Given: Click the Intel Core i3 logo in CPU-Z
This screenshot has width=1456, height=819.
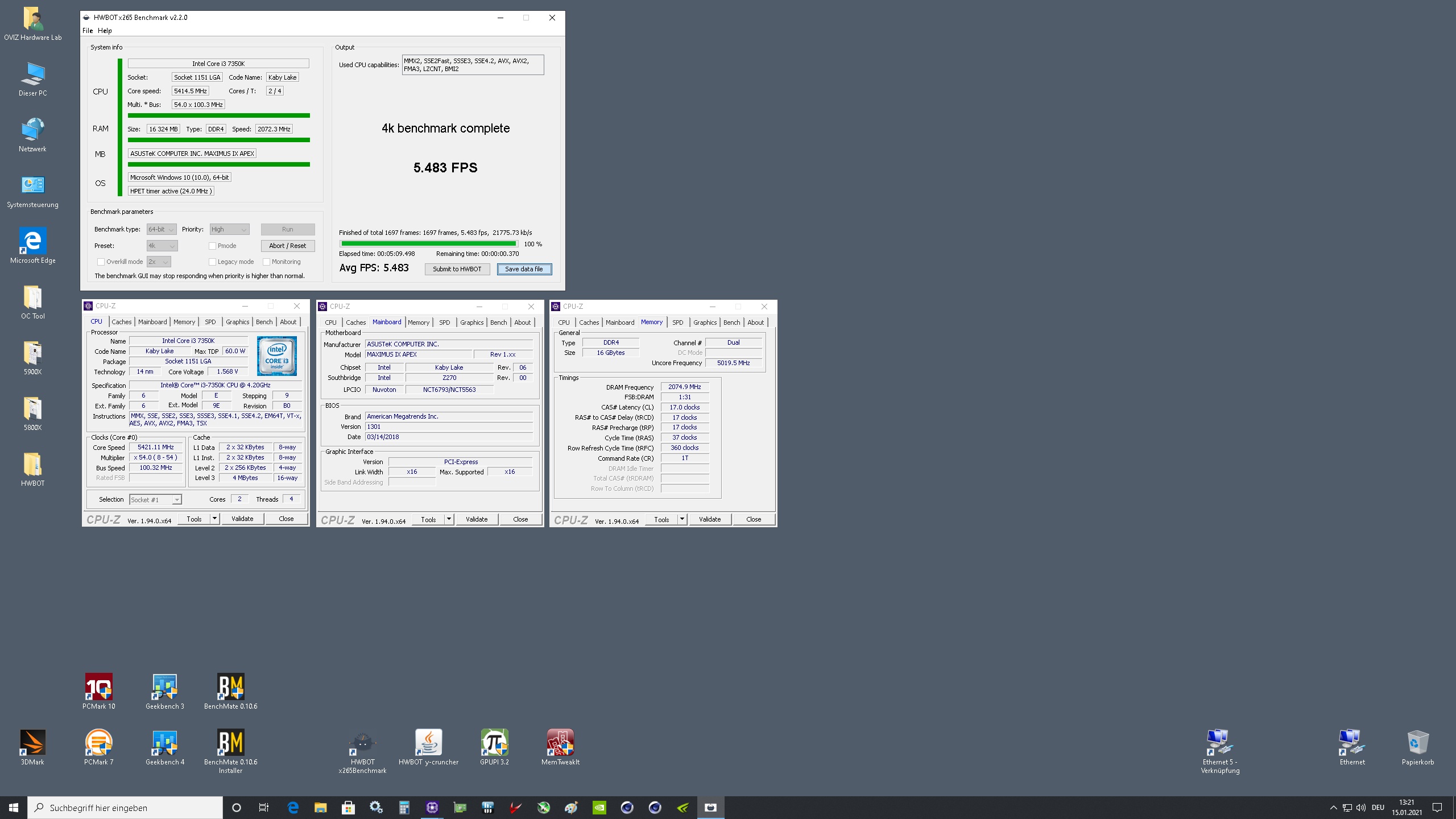Looking at the screenshot, I should click(277, 356).
